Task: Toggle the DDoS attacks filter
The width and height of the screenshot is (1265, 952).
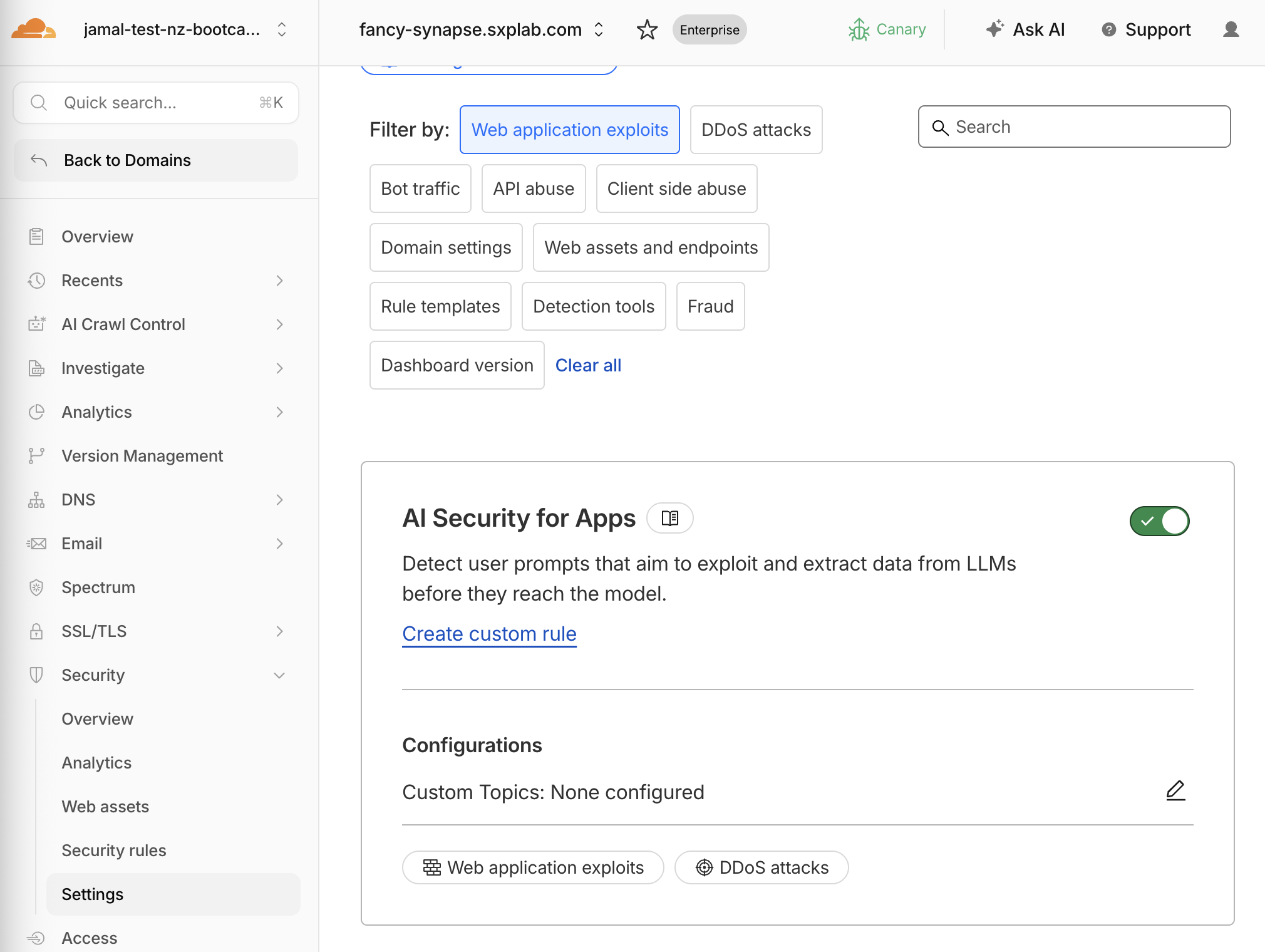Action: point(756,130)
